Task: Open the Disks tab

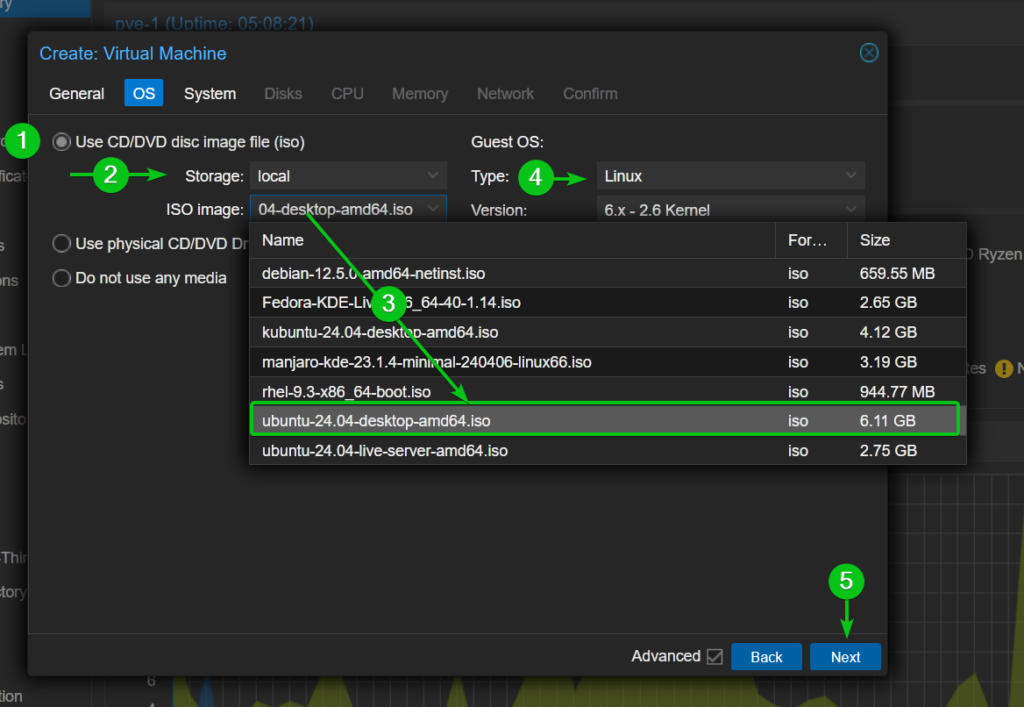Action: tap(283, 93)
